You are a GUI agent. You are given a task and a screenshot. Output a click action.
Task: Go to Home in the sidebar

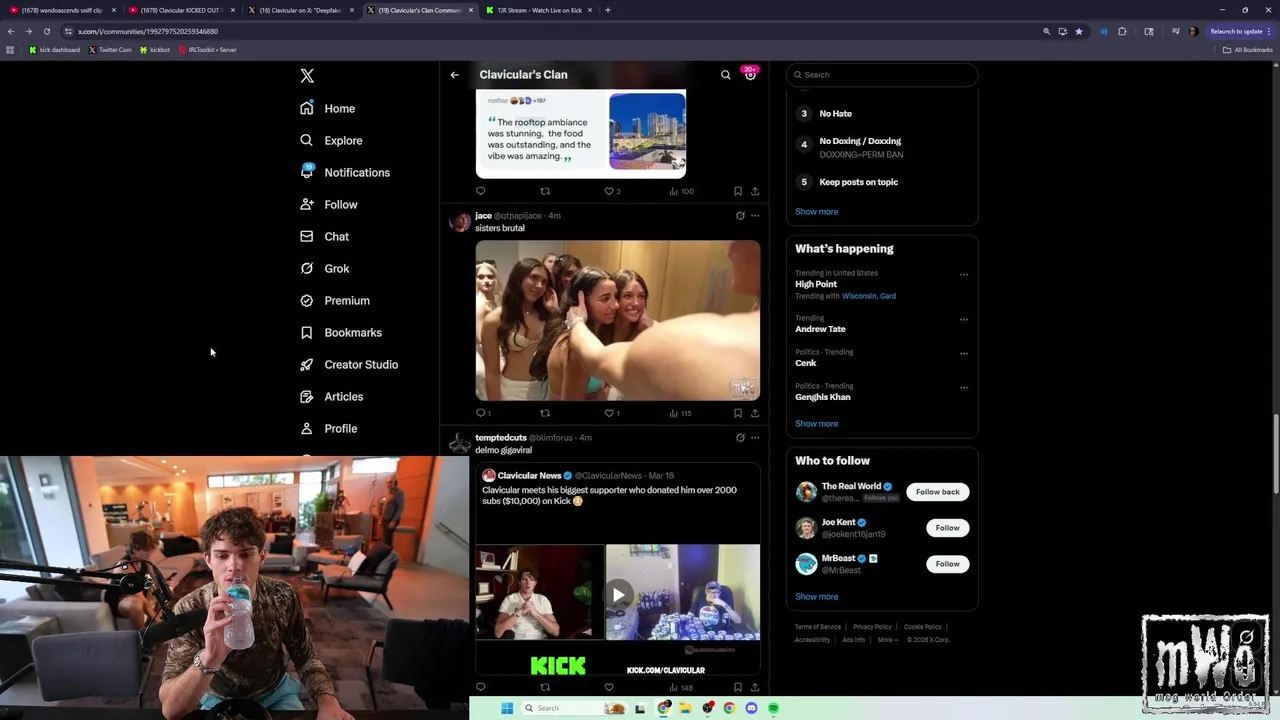click(x=328, y=108)
